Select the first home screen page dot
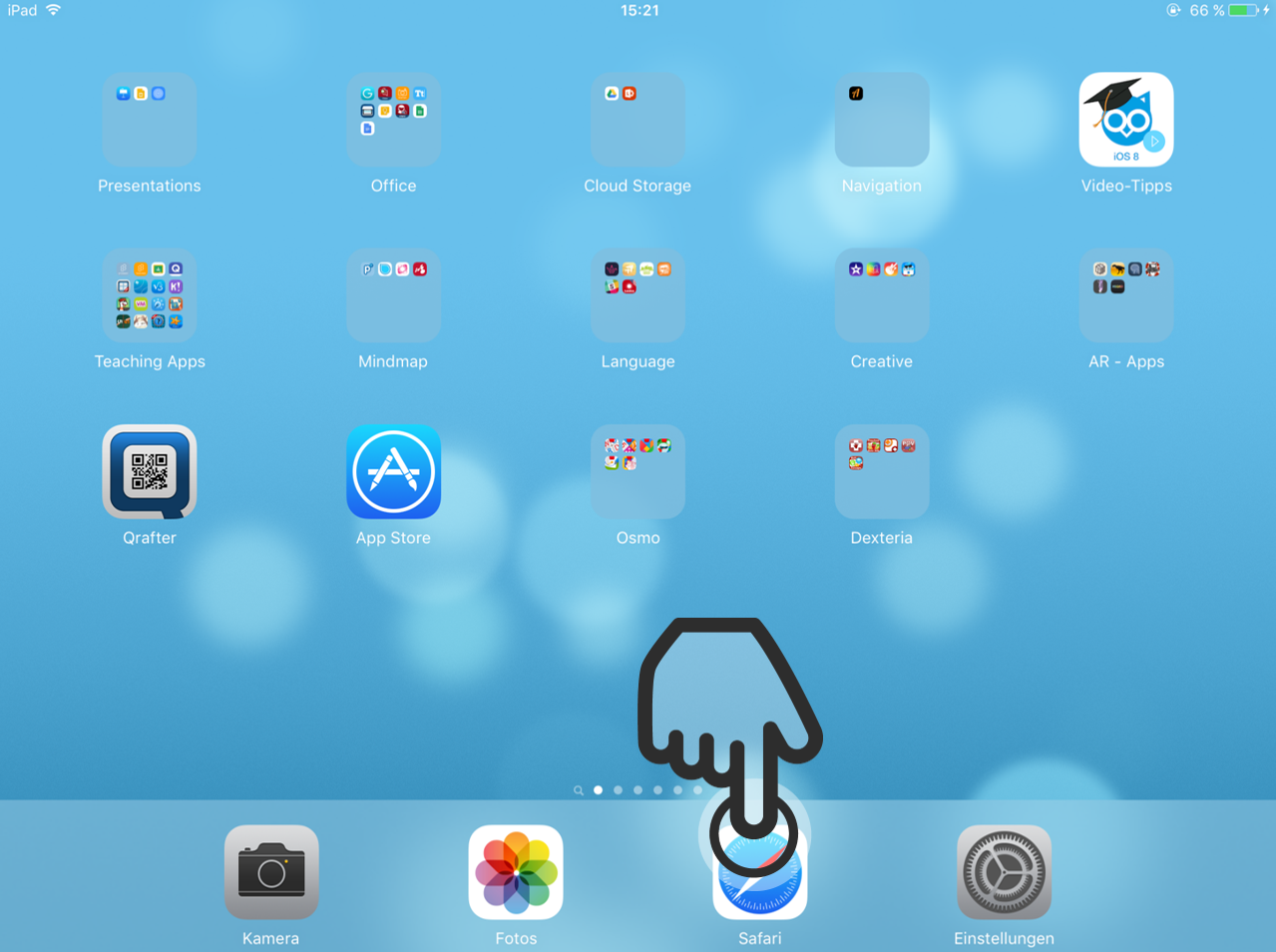The image size is (1276, 952). 598,790
